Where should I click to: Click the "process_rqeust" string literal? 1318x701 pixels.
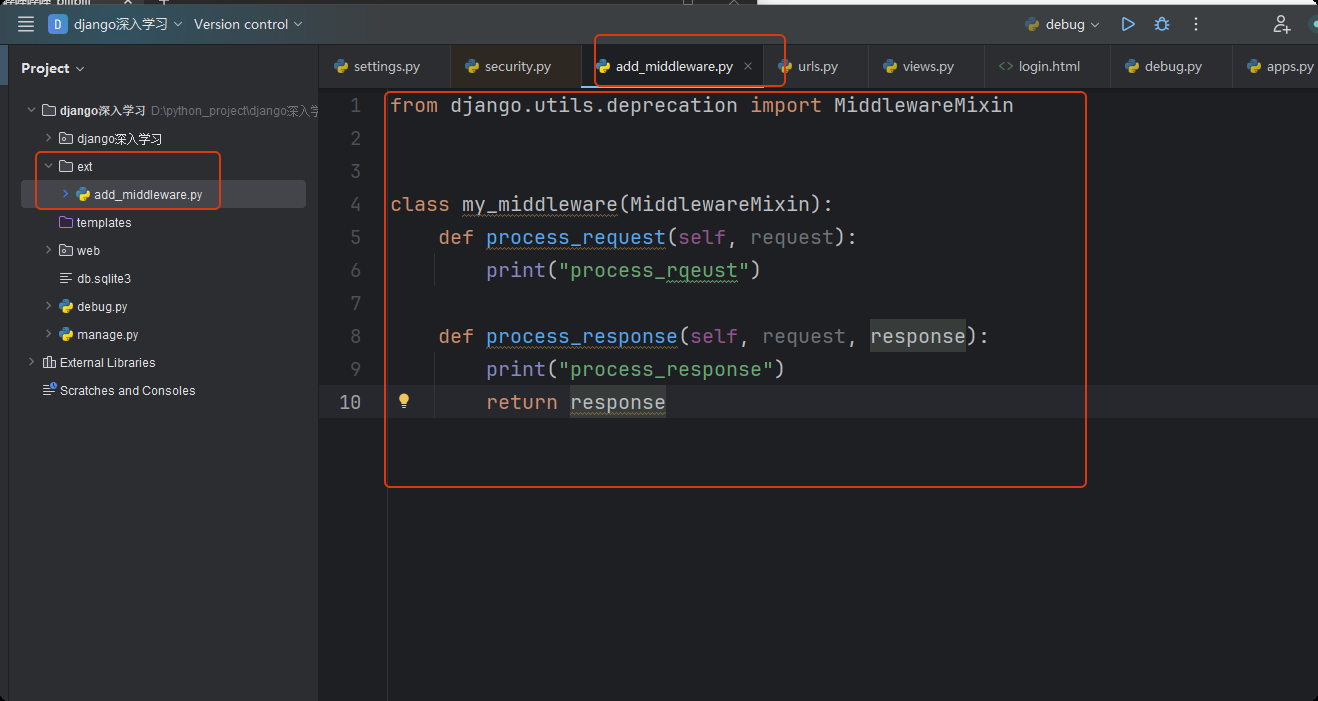(x=654, y=271)
